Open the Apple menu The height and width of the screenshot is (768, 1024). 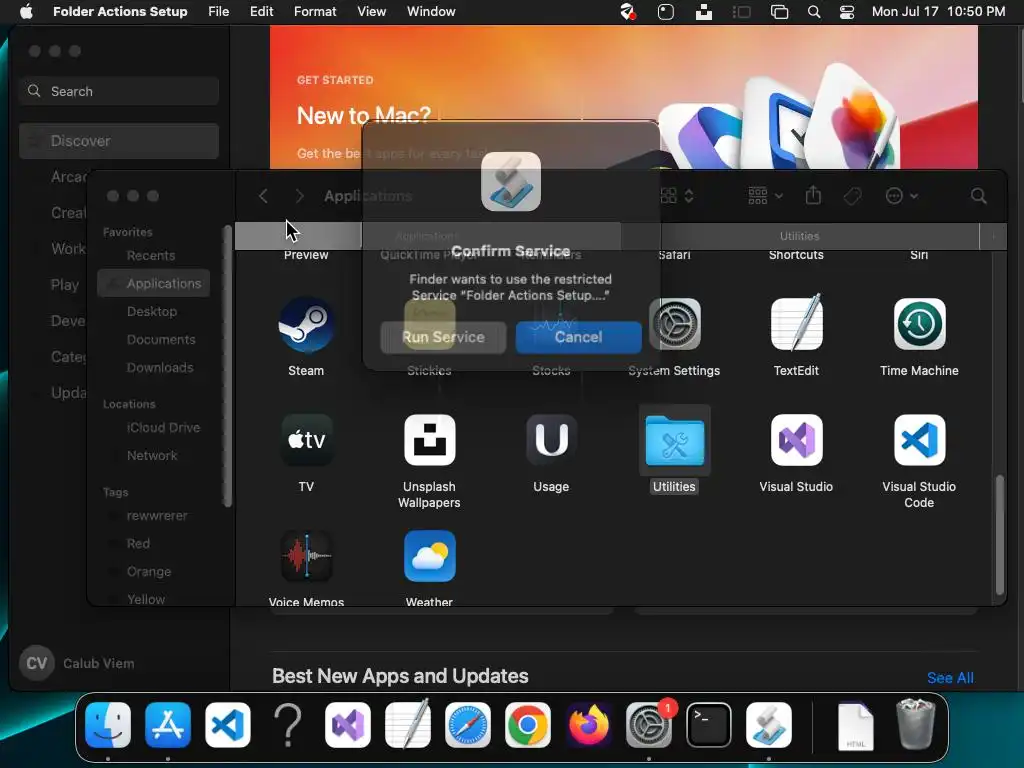point(26,12)
